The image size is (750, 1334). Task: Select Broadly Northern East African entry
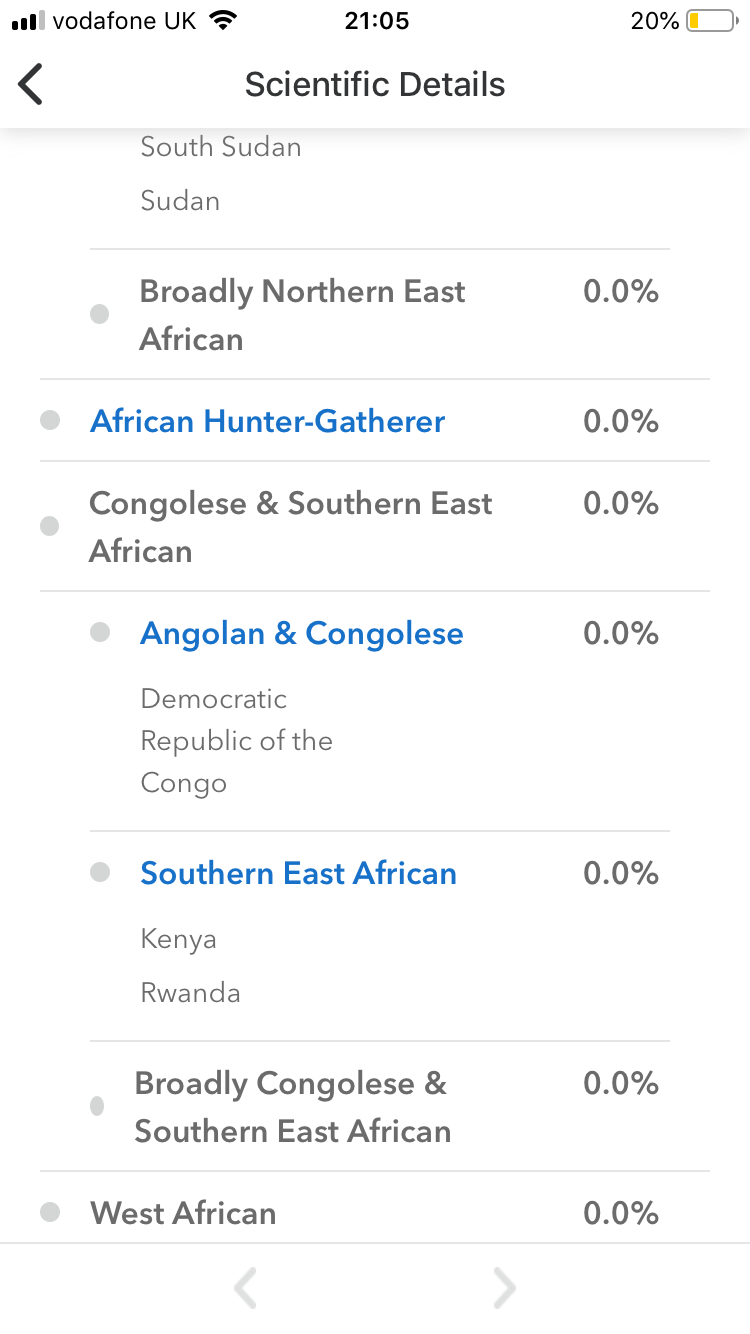[302, 315]
